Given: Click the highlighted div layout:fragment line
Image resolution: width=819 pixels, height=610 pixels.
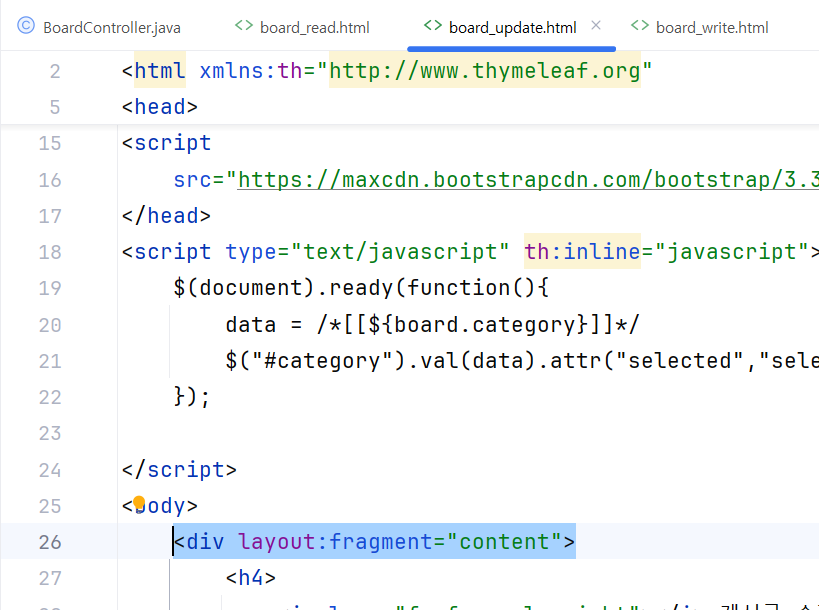Looking at the screenshot, I should [x=375, y=542].
